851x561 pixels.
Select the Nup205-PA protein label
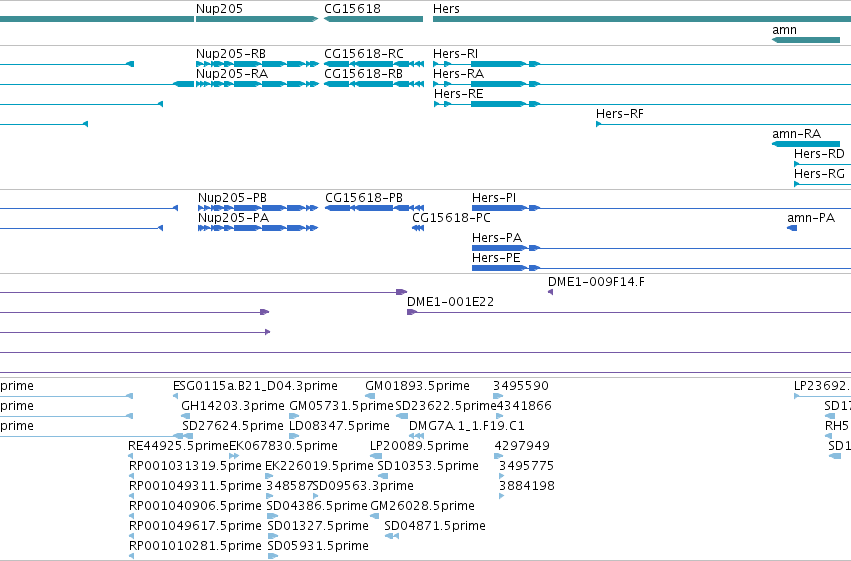pos(233,218)
